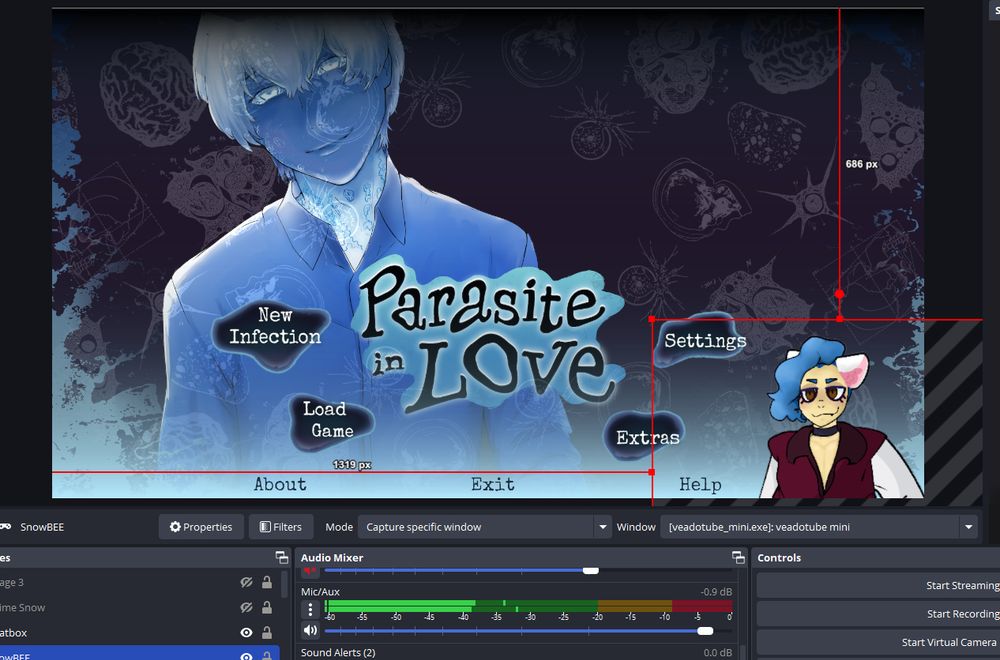This screenshot has width=1000, height=660.
Task: Start Streaming from Controls
Action: click(878, 585)
